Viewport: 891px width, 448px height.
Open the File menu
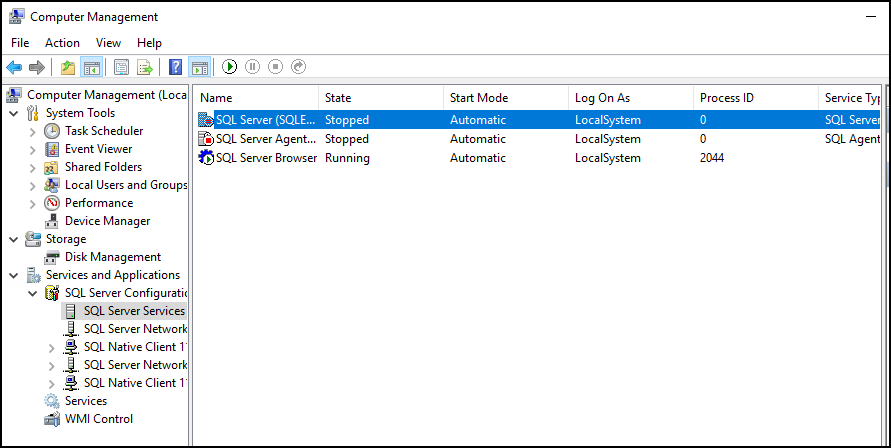point(20,43)
